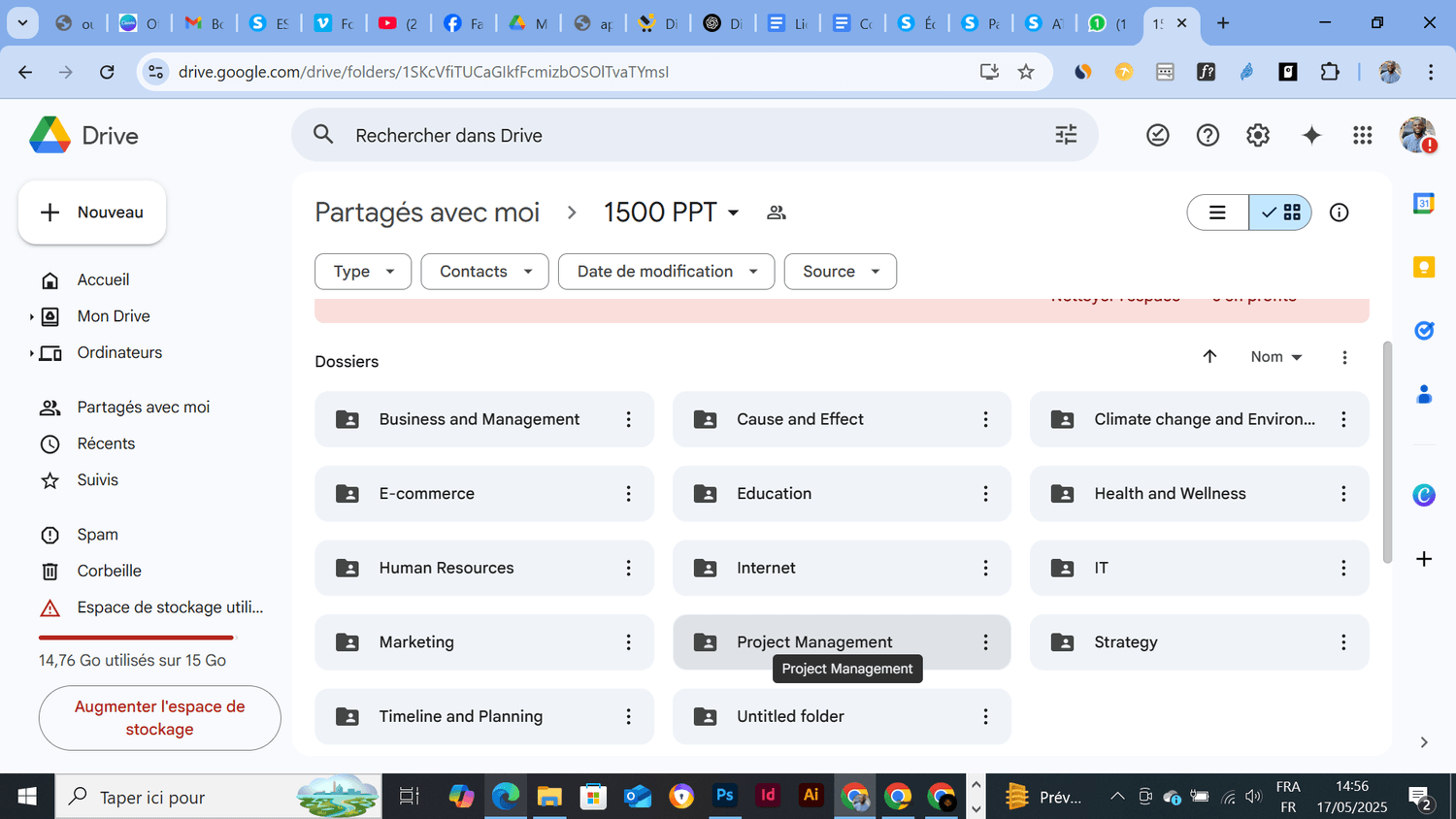Open Contacts in the side panel
The width and height of the screenshot is (1456, 819).
(1423, 394)
